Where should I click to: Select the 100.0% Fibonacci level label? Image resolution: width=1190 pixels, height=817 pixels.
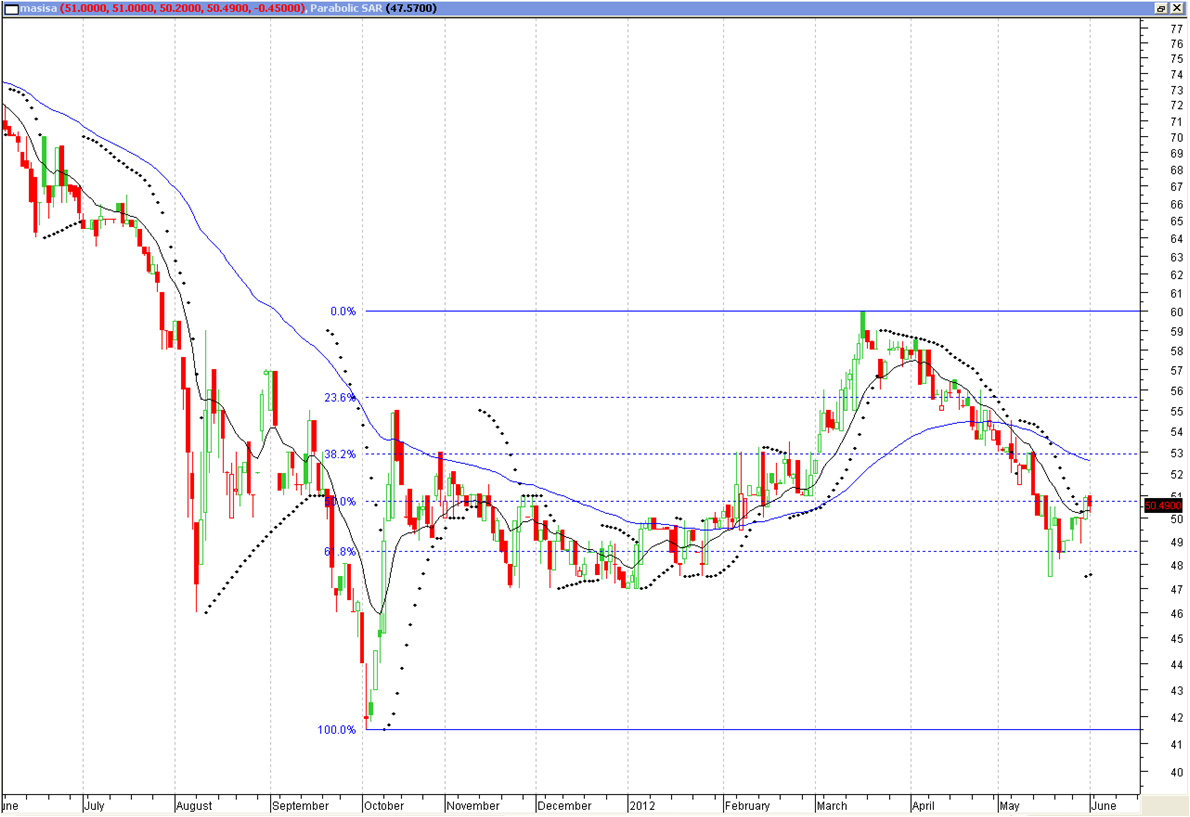pos(337,730)
